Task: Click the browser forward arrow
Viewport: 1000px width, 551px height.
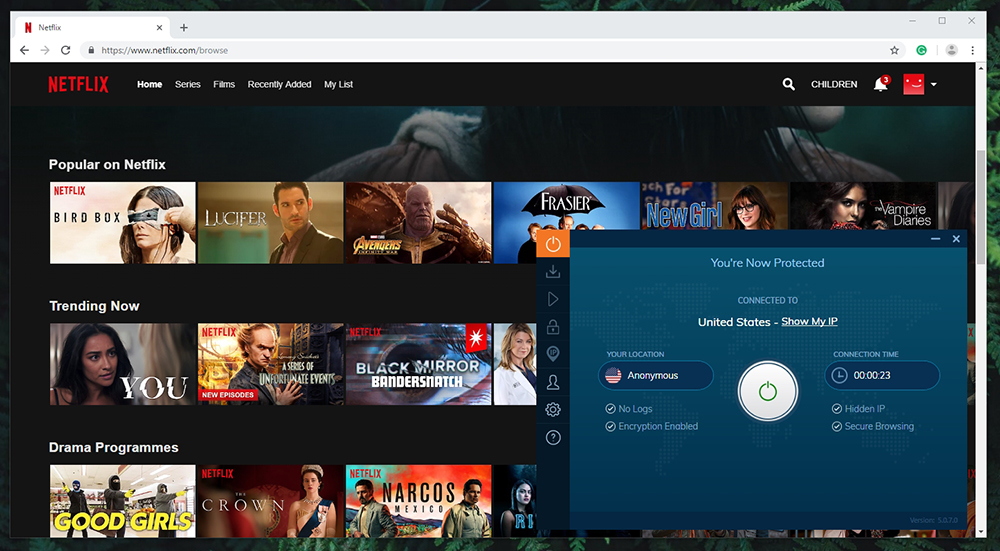Action: click(45, 50)
